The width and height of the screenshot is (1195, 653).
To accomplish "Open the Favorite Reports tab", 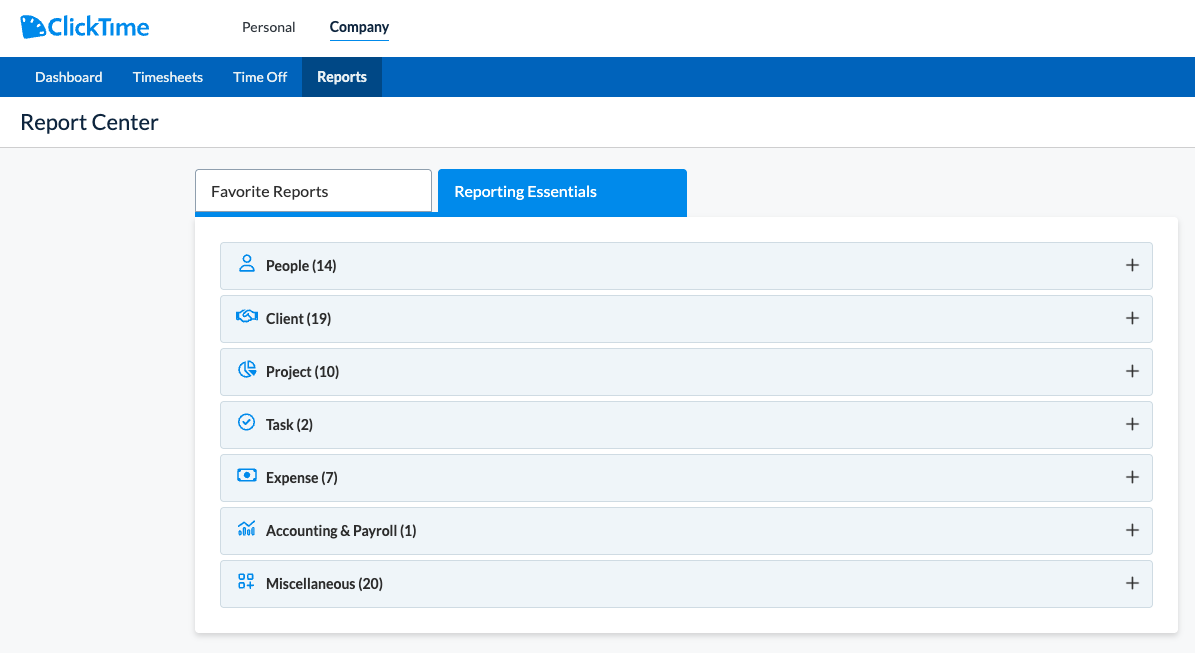I will [x=313, y=191].
